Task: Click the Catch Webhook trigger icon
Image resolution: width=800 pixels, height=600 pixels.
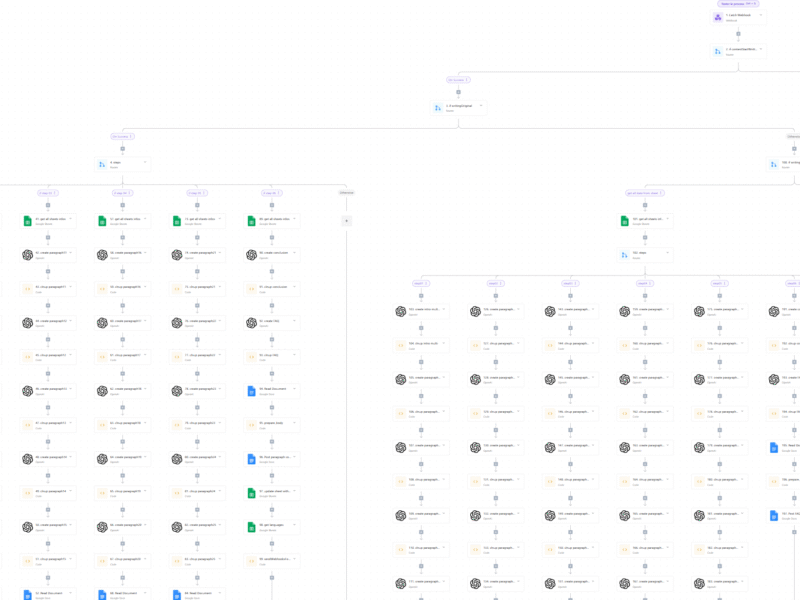Action: (x=718, y=17)
